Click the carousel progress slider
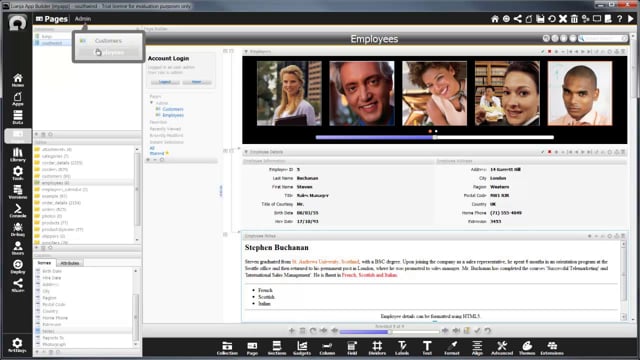 point(434,138)
